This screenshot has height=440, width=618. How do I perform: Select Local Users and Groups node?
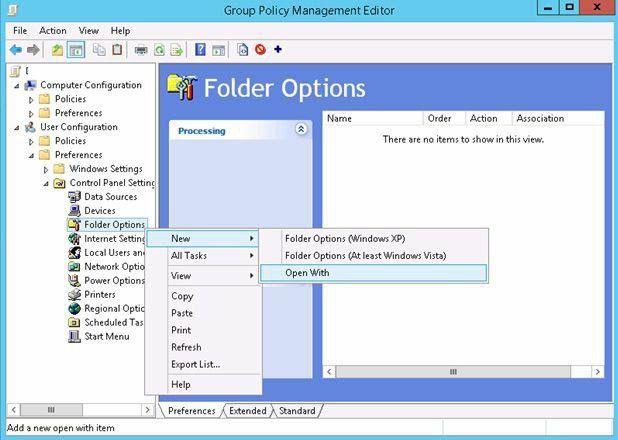click(112, 252)
